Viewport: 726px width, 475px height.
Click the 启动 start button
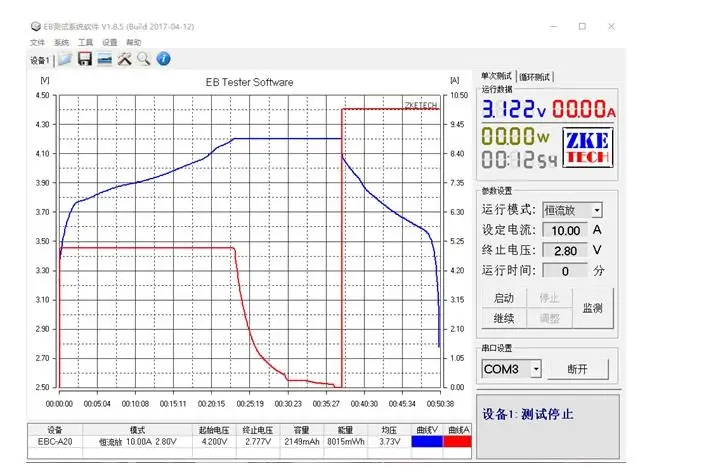pyautogui.click(x=504, y=298)
